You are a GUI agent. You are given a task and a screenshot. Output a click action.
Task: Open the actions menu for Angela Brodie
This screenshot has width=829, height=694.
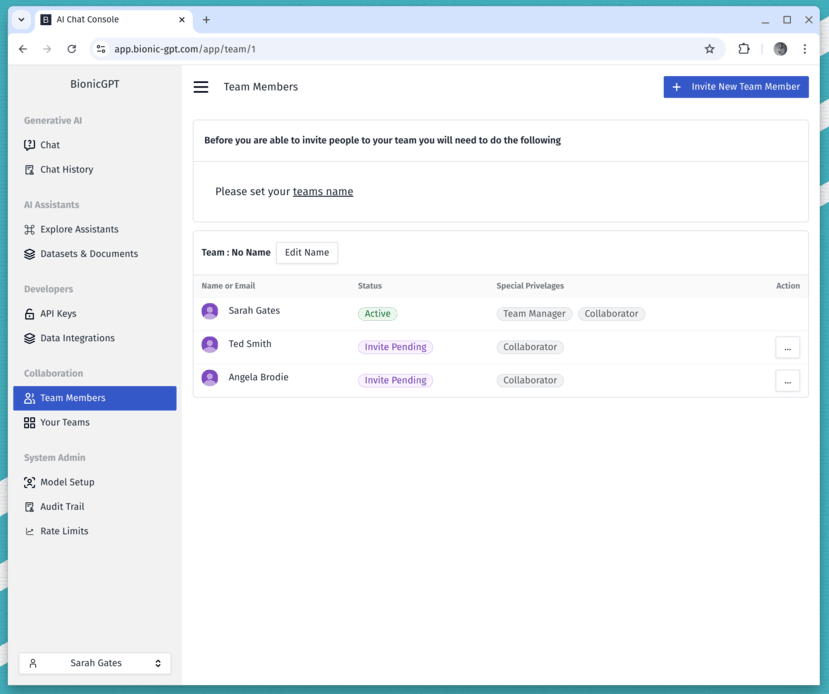coord(787,381)
